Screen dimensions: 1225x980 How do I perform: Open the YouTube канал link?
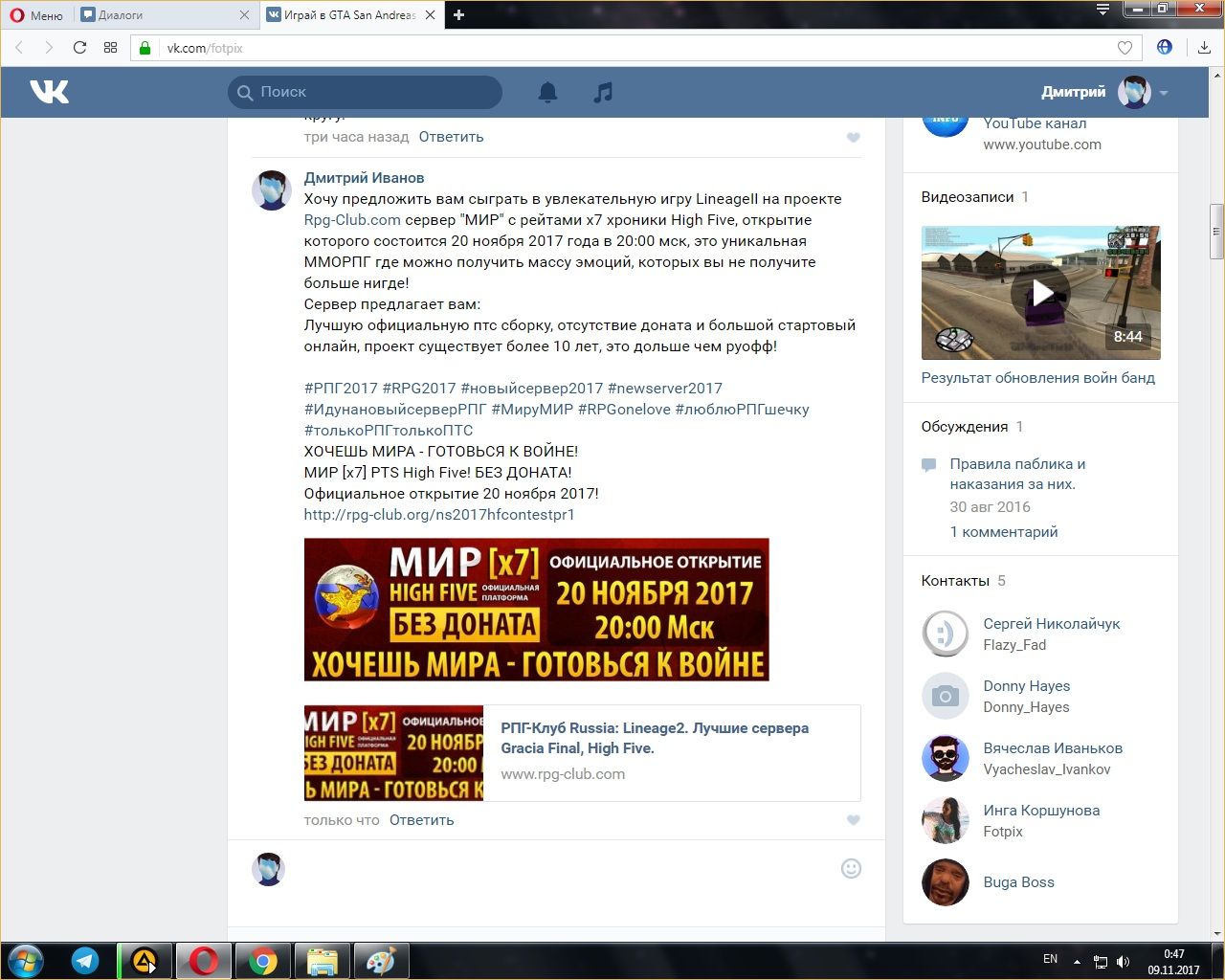[x=1035, y=123]
